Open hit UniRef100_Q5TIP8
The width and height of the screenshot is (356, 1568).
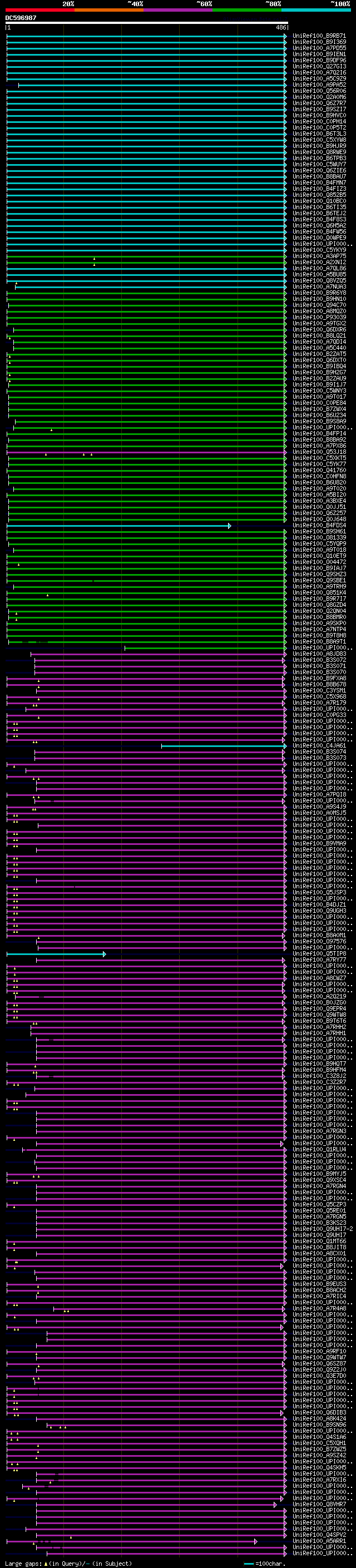[319, 954]
